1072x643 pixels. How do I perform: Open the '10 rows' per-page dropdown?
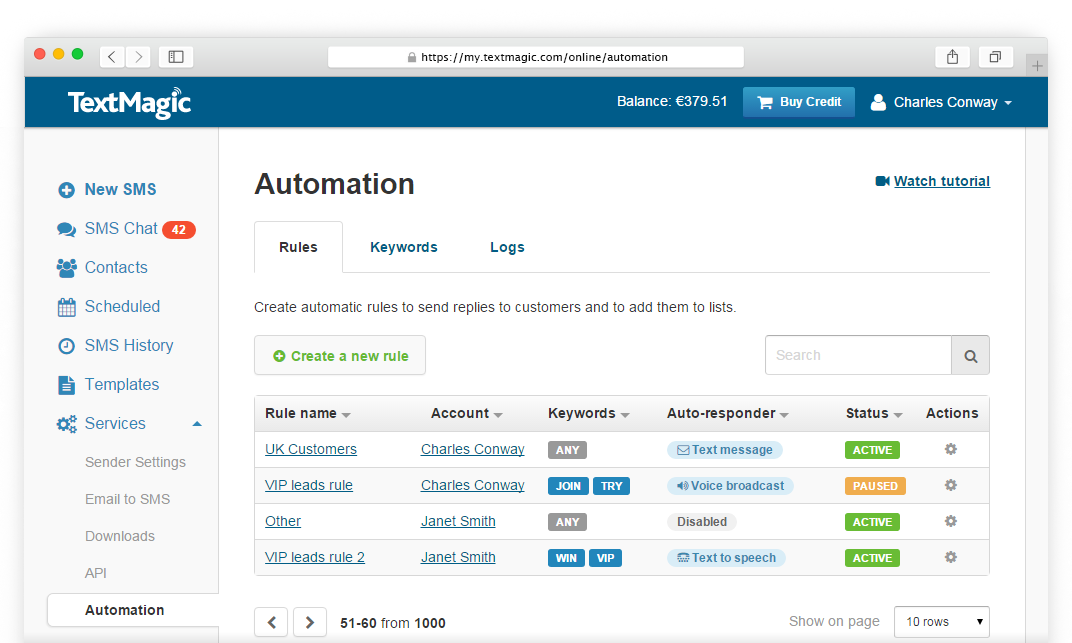(x=940, y=621)
